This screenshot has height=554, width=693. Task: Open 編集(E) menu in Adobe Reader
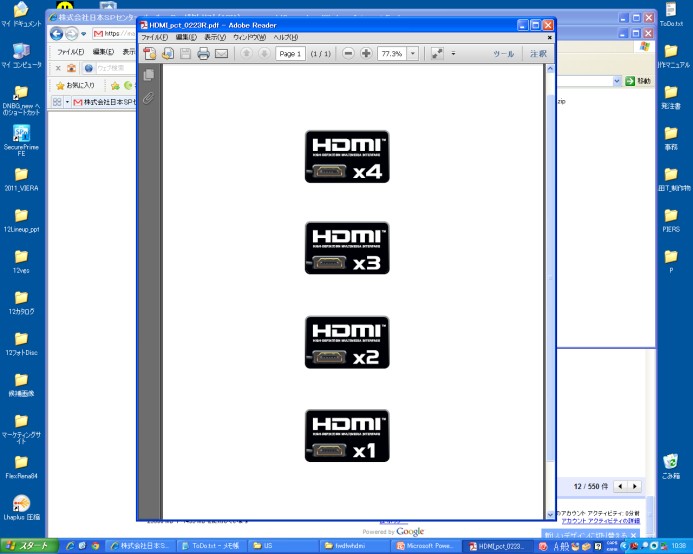click(x=186, y=37)
